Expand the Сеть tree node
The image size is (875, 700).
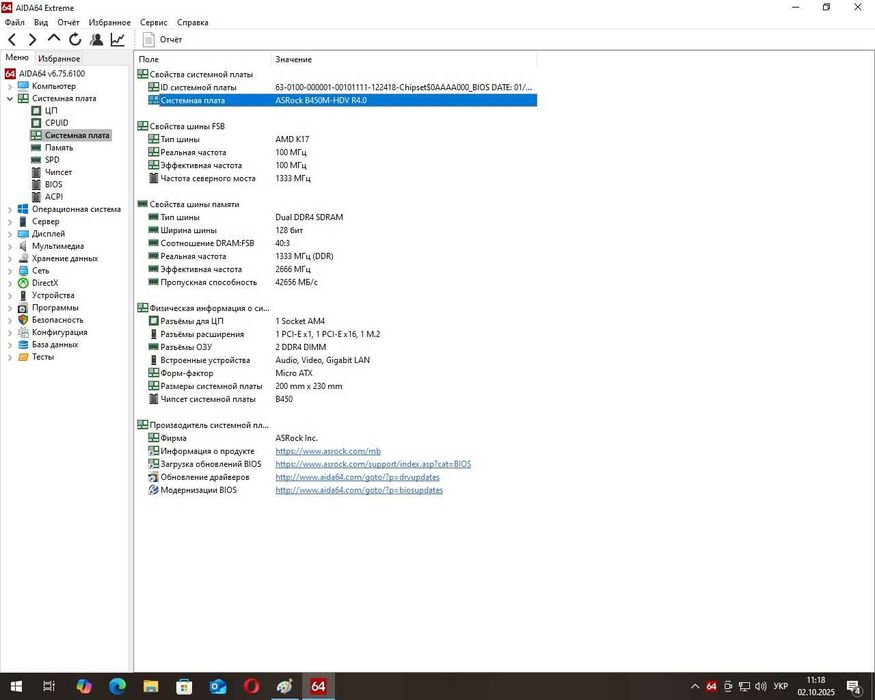coord(10,271)
